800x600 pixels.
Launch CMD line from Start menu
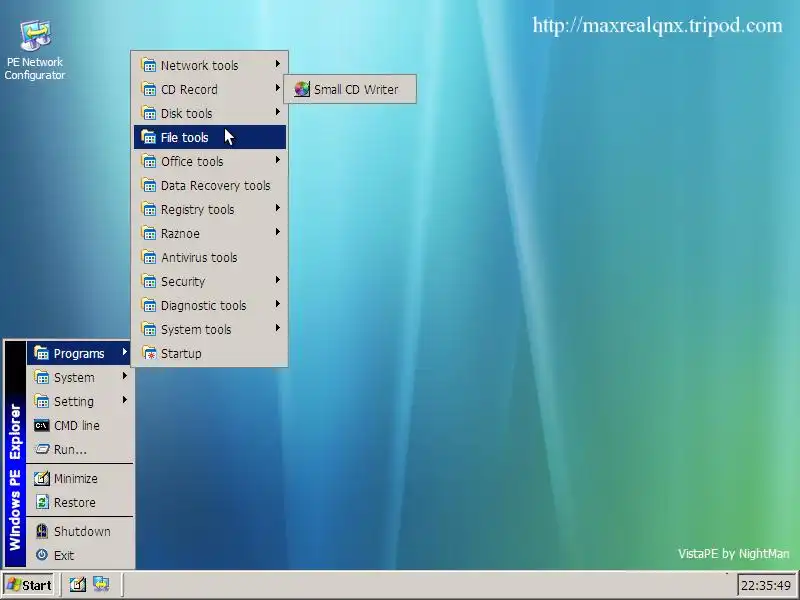point(80,425)
